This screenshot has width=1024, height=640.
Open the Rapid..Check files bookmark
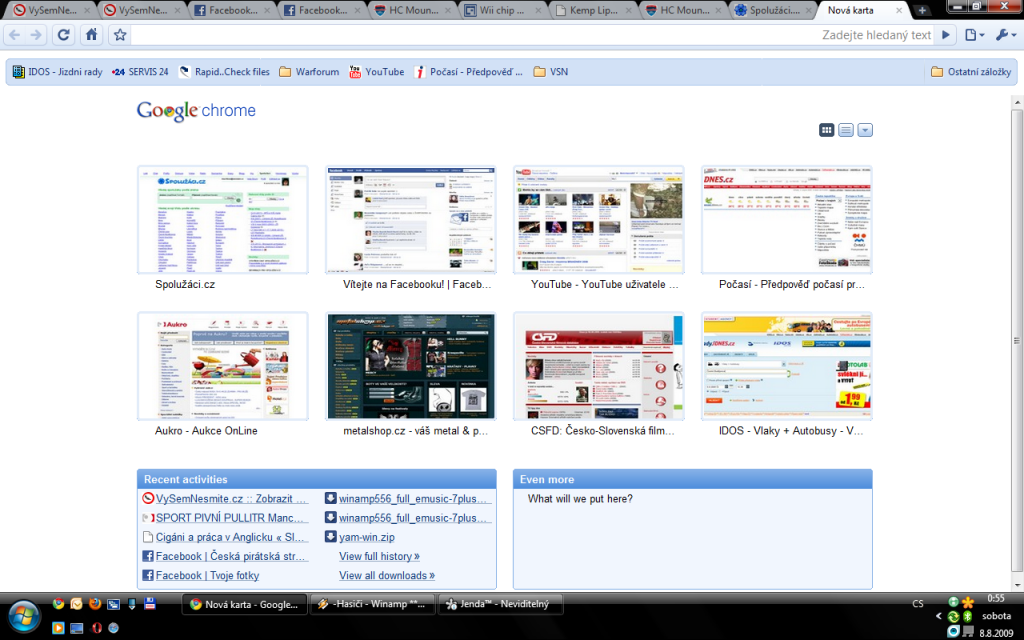224,72
